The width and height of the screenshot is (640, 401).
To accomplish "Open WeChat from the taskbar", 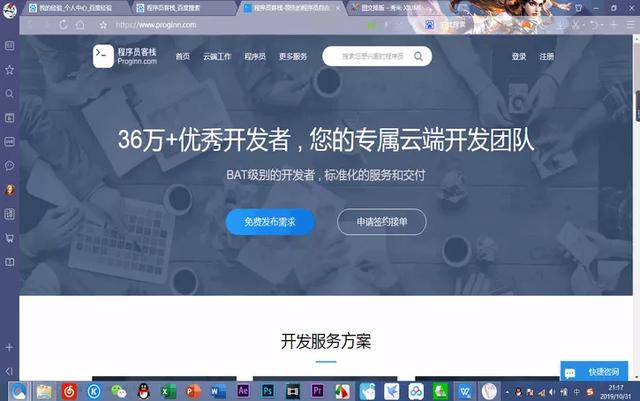I will coord(119,390).
